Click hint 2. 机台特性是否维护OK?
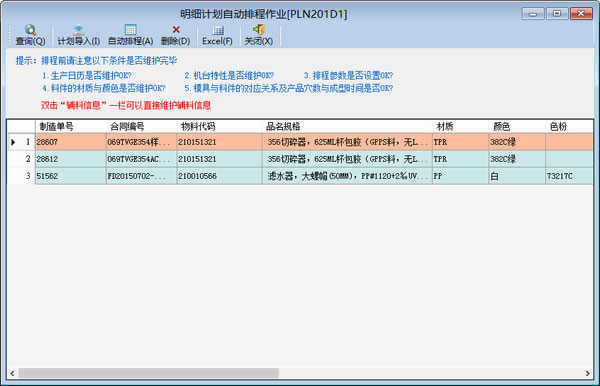Image resolution: width=600 pixels, height=386 pixels. [x=229, y=75]
